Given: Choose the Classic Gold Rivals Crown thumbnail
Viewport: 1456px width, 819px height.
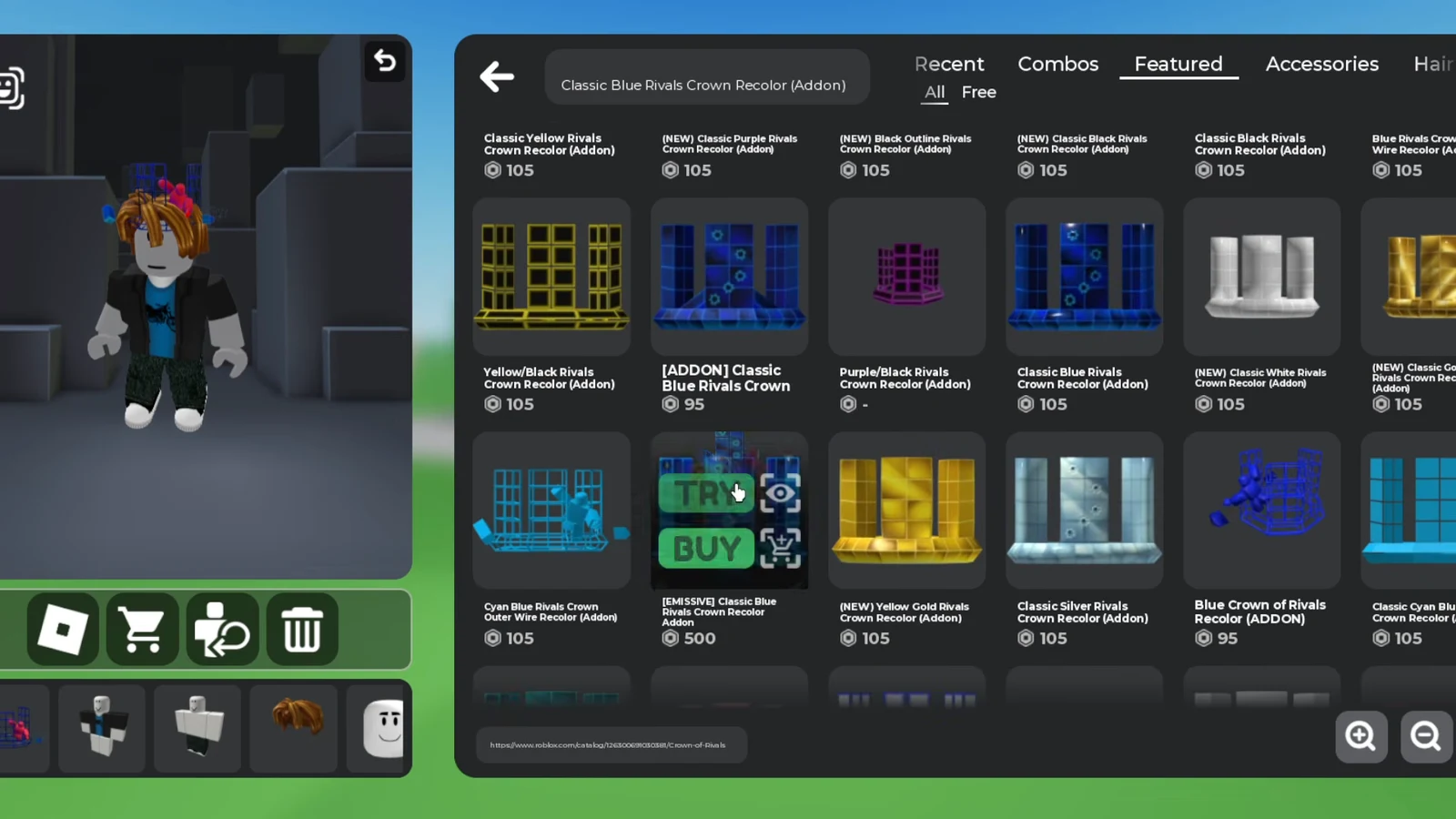Looking at the screenshot, I should (1409, 277).
